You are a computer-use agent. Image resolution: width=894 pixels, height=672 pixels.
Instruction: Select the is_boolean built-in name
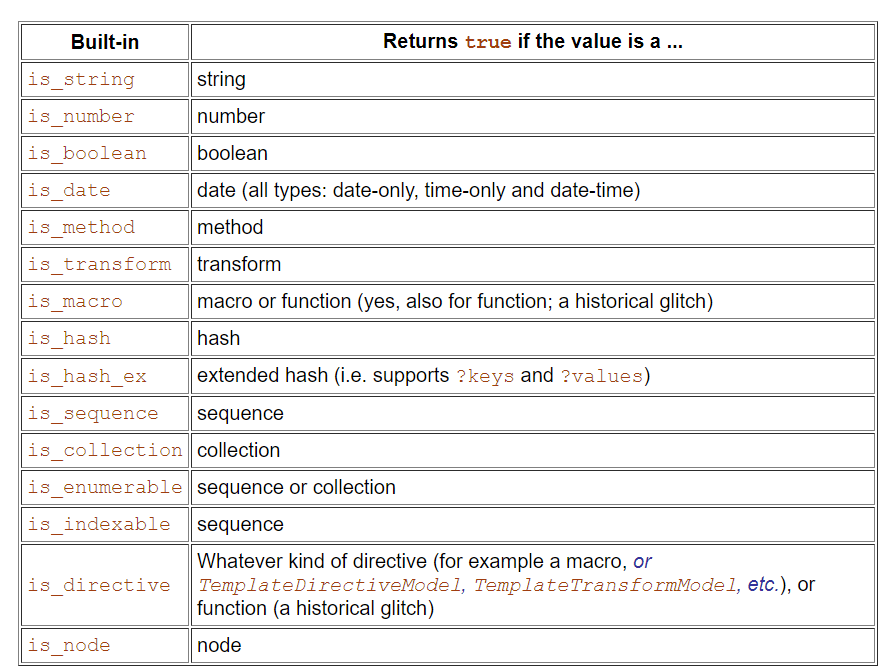point(86,154)
